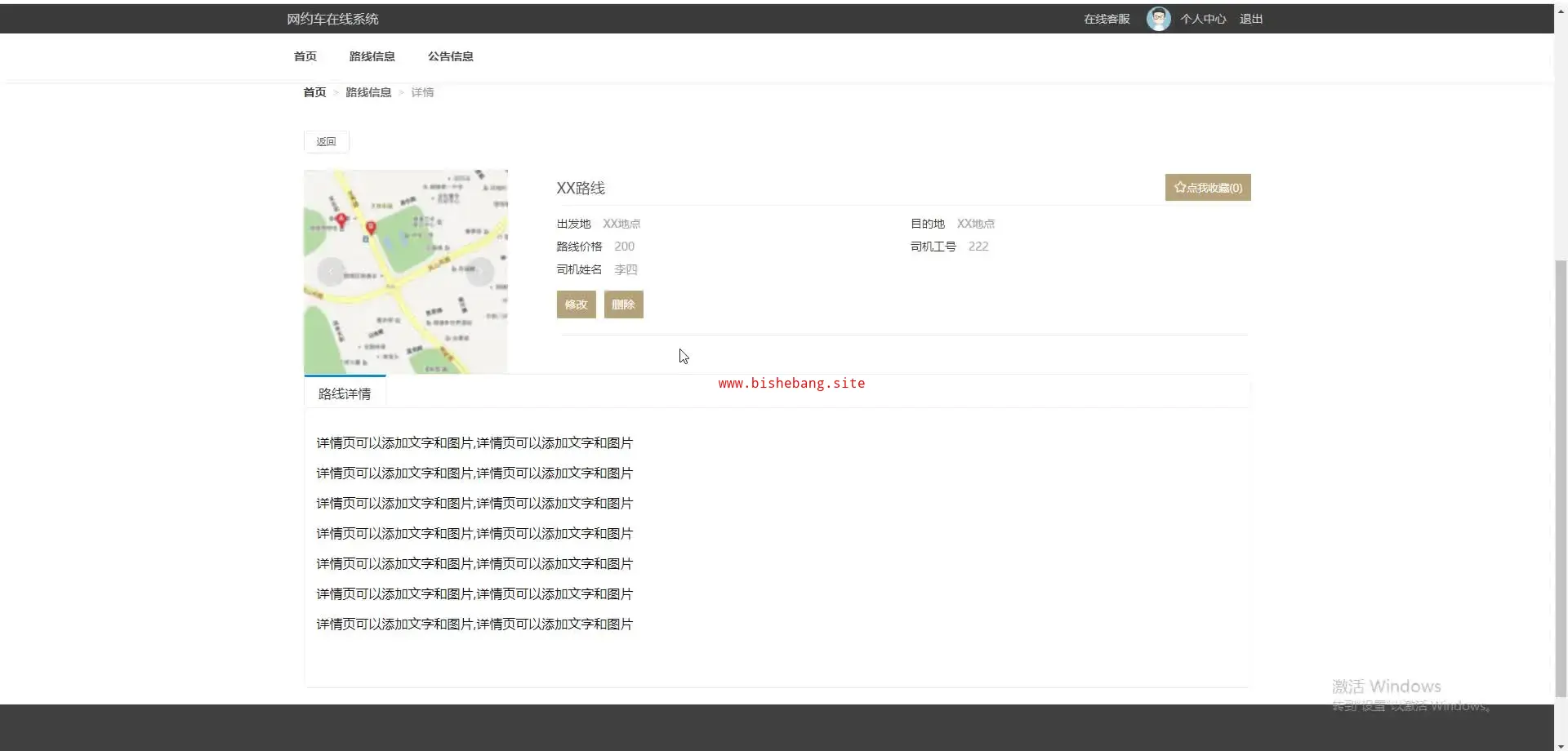The image size is (1568, 751).
Task: Open 在线客服 in the top bar
Action: [x=1107, y=19]
